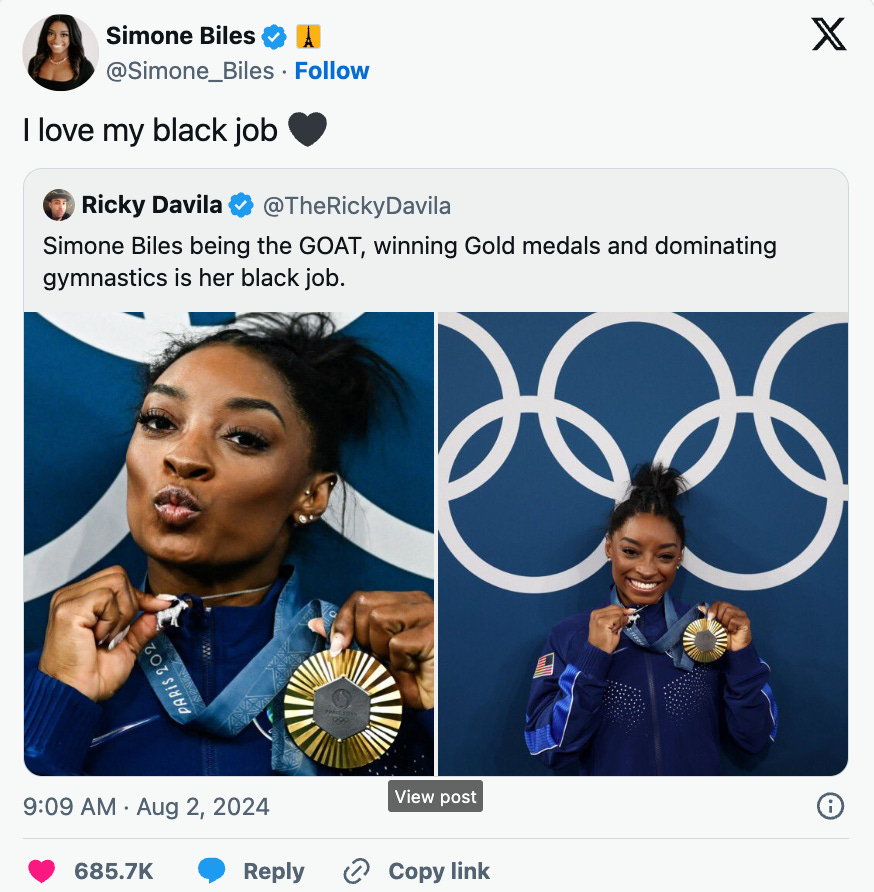Open the @Simone_Biles handle link
874x892 pixels.
point(190,71)
